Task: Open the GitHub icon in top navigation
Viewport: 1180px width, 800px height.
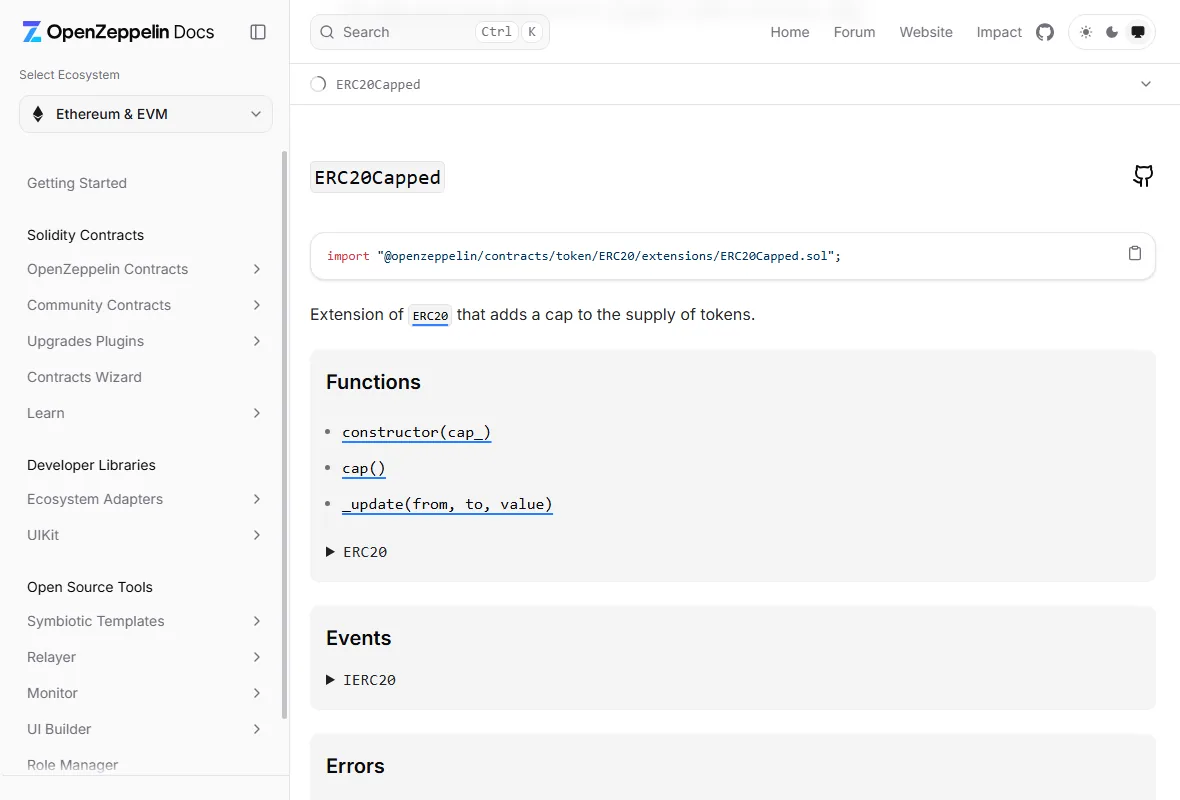Action: (x=1045, y=32)
